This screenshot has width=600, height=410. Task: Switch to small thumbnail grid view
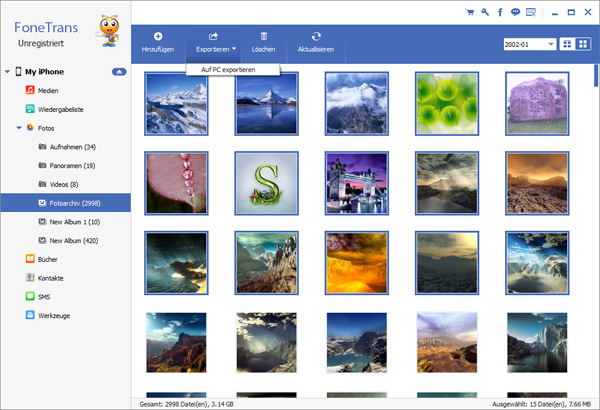(567, 44)
